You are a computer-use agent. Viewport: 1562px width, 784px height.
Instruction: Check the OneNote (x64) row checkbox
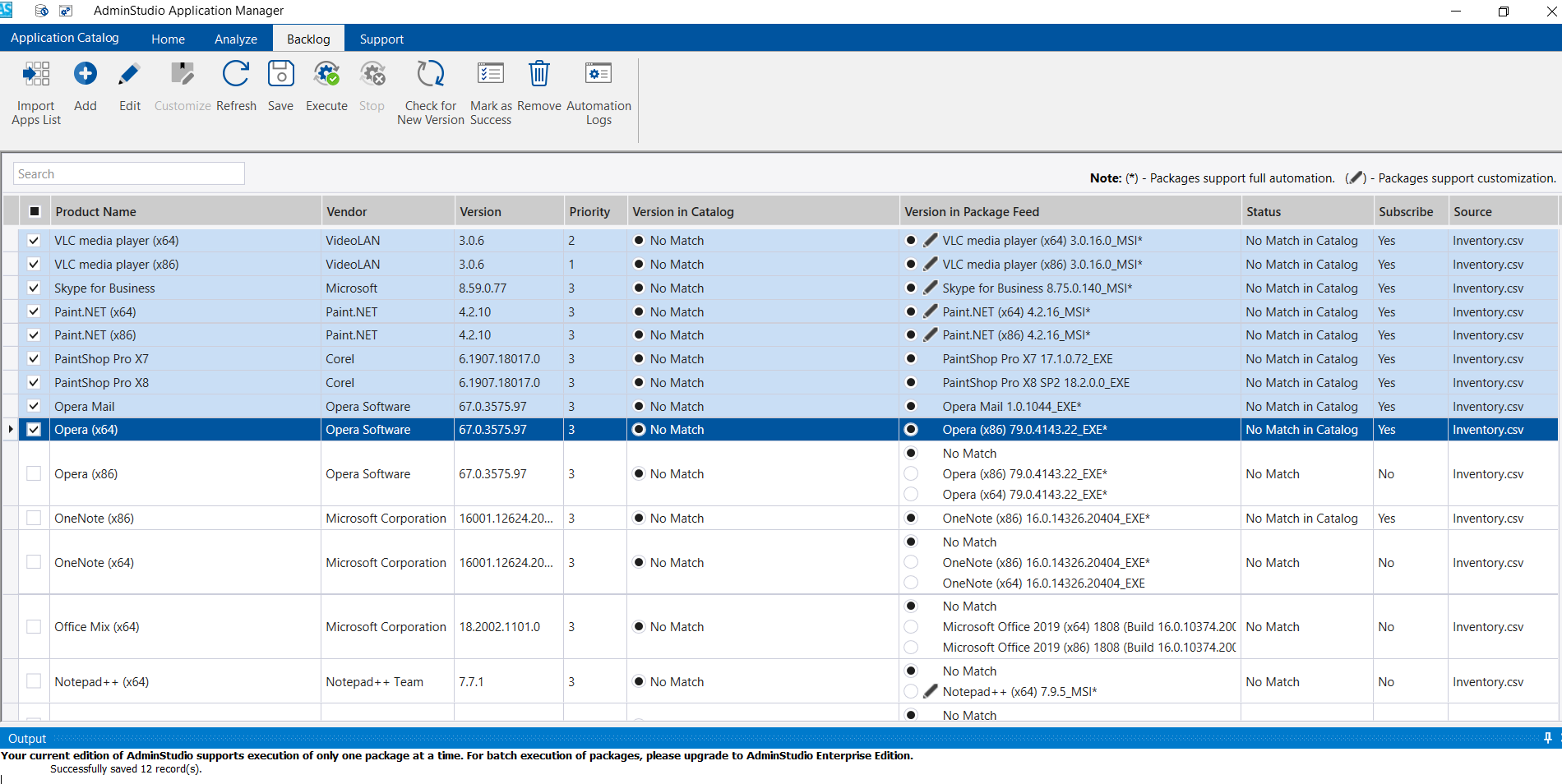click(34, 562)
